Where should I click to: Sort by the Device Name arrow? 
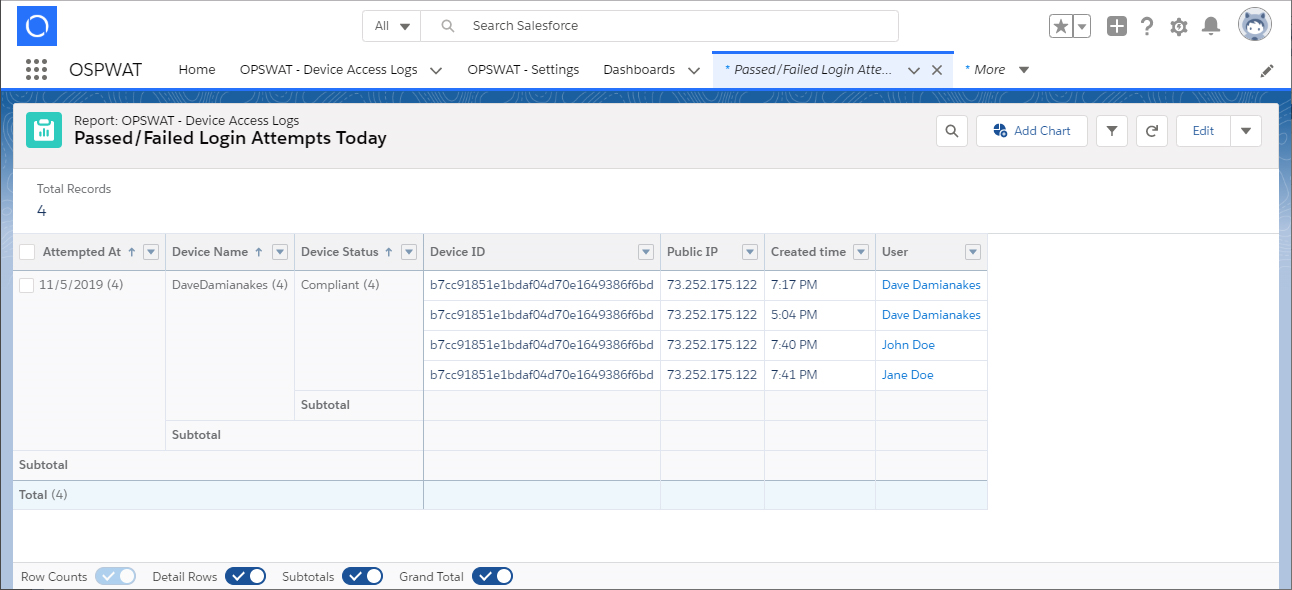(260, 252)
